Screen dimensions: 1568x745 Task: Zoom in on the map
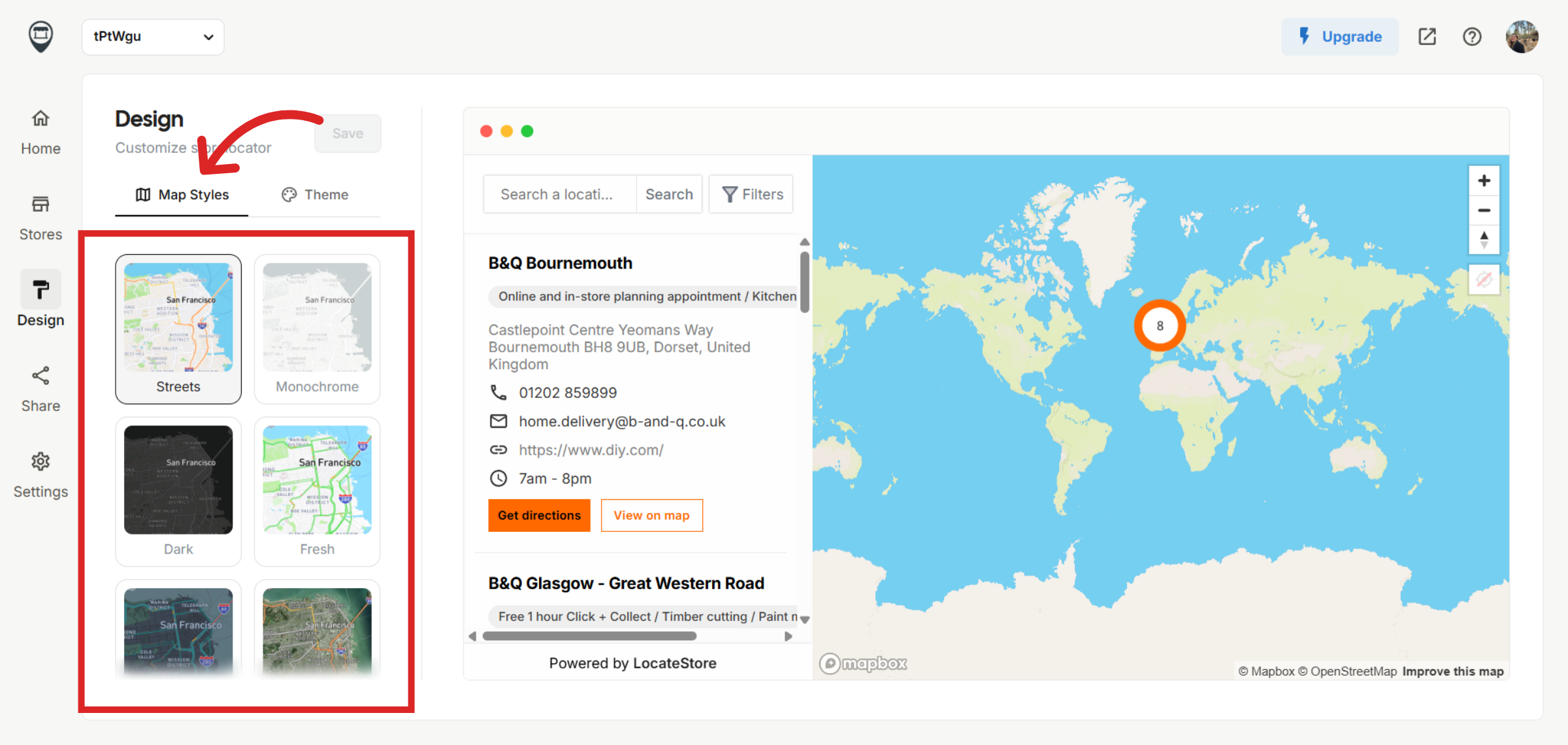click(1484, 181)
